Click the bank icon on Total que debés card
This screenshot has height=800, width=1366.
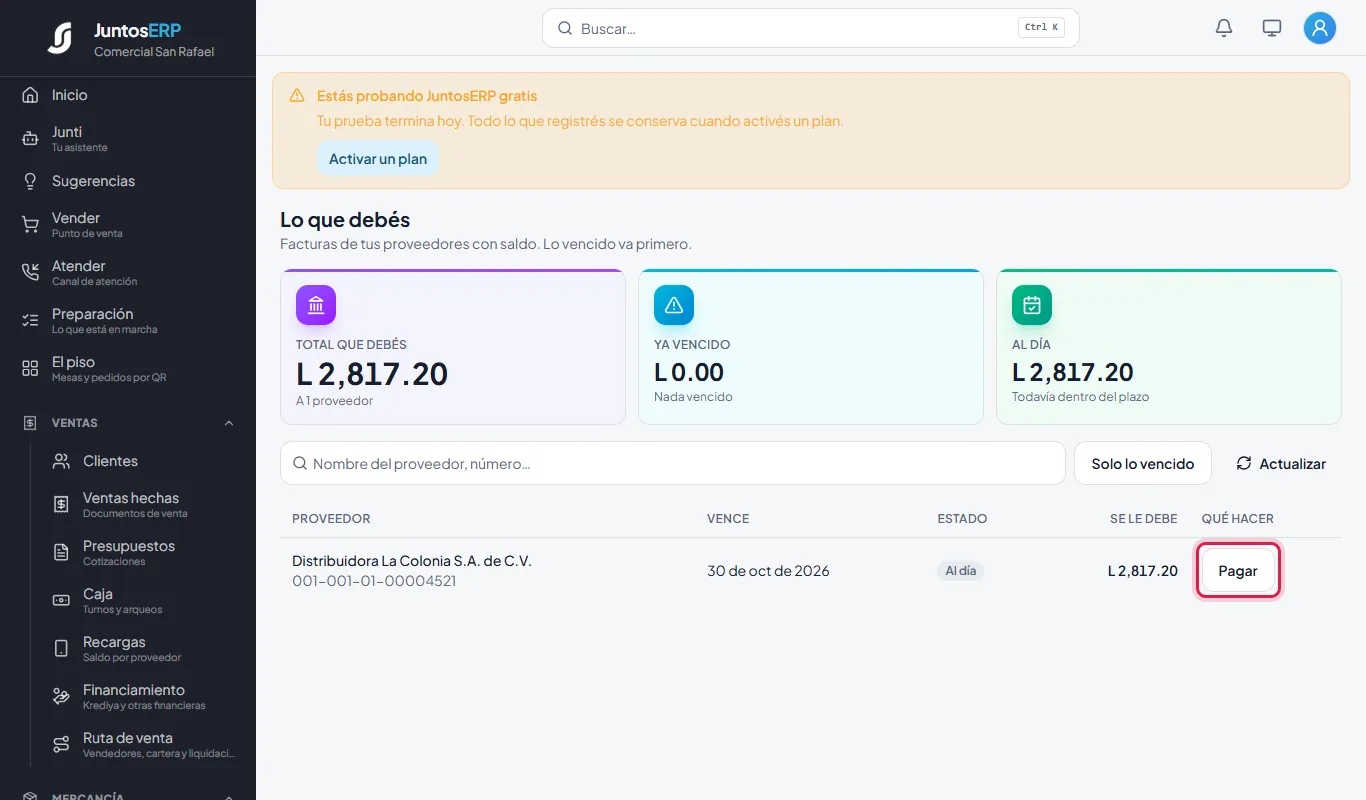(316, 305)
